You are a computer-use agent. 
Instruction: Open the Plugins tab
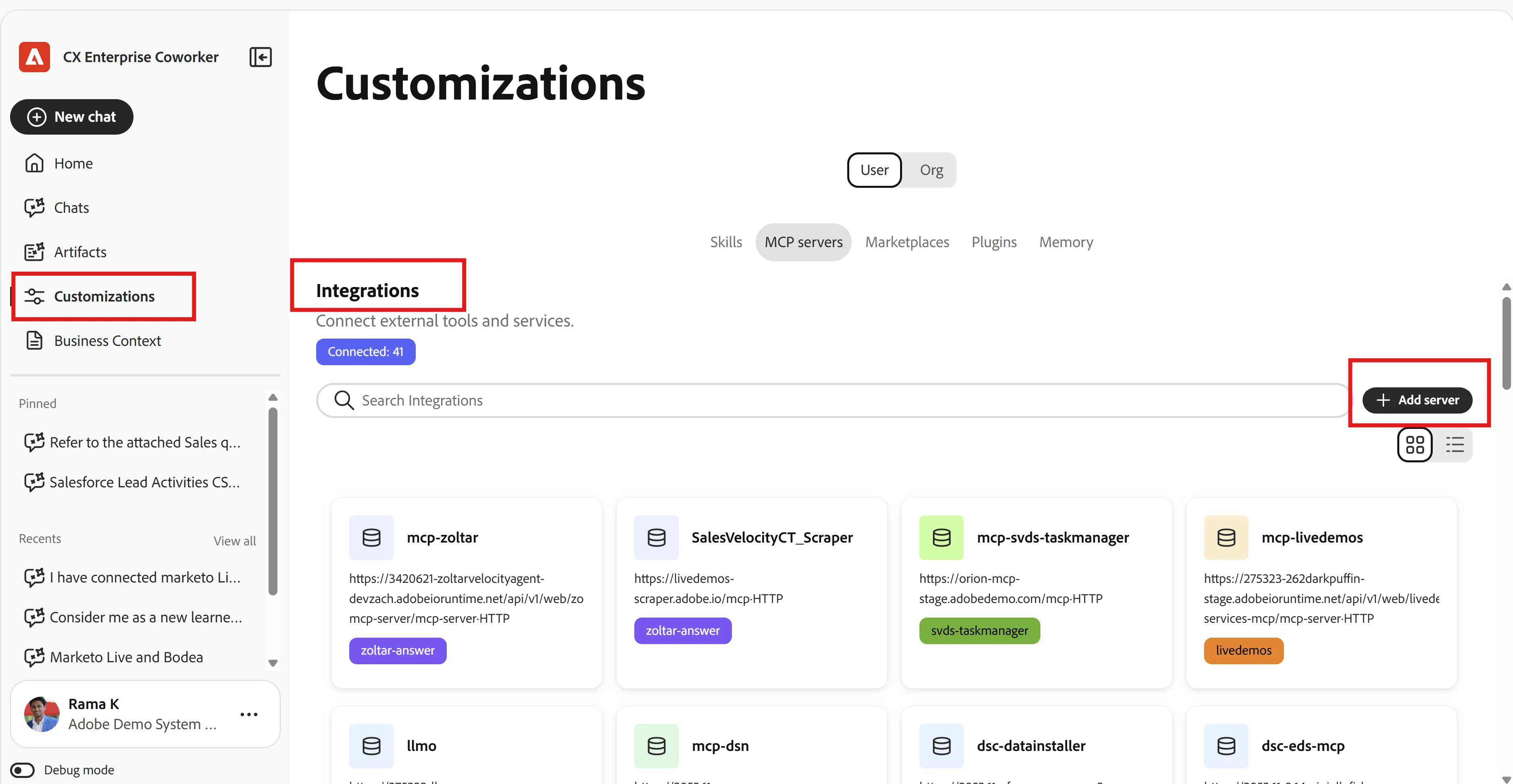[994, 242]
